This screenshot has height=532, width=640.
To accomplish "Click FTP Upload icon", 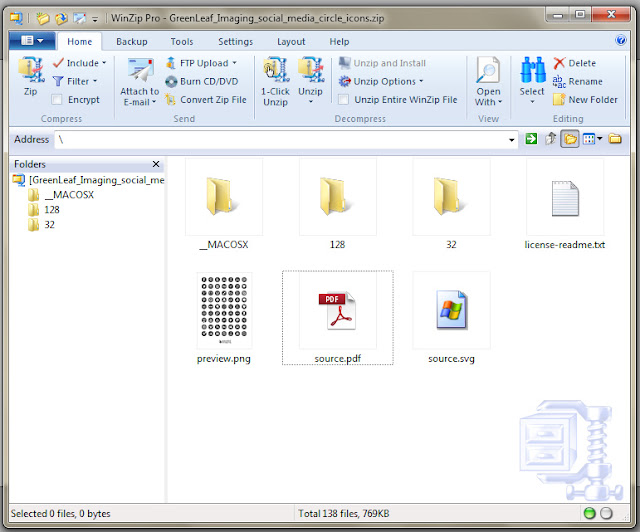I will tap(171, 63).
